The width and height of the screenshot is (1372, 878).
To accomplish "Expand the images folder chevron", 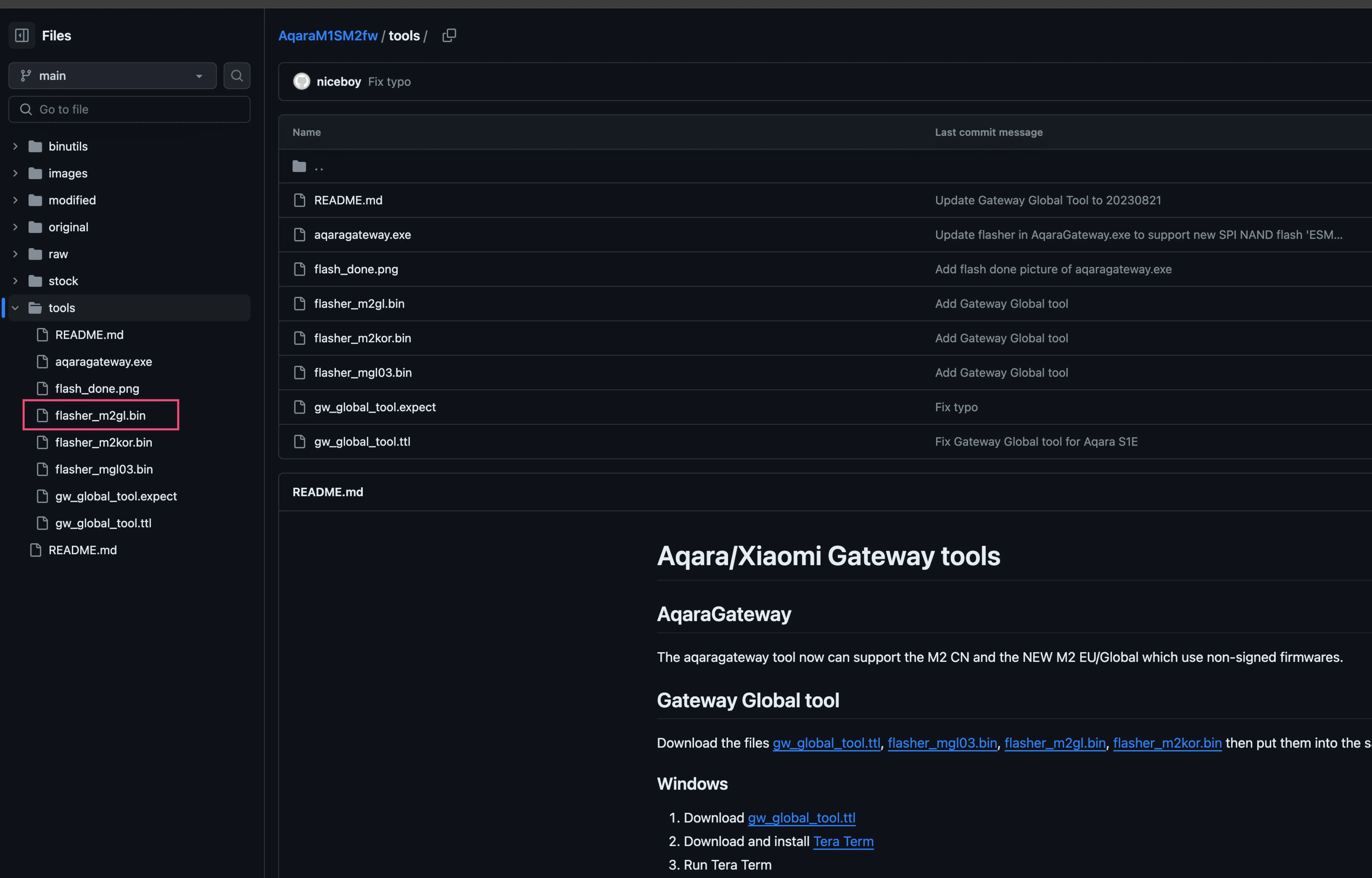I will pyautogui.click(x=15, y=173).
